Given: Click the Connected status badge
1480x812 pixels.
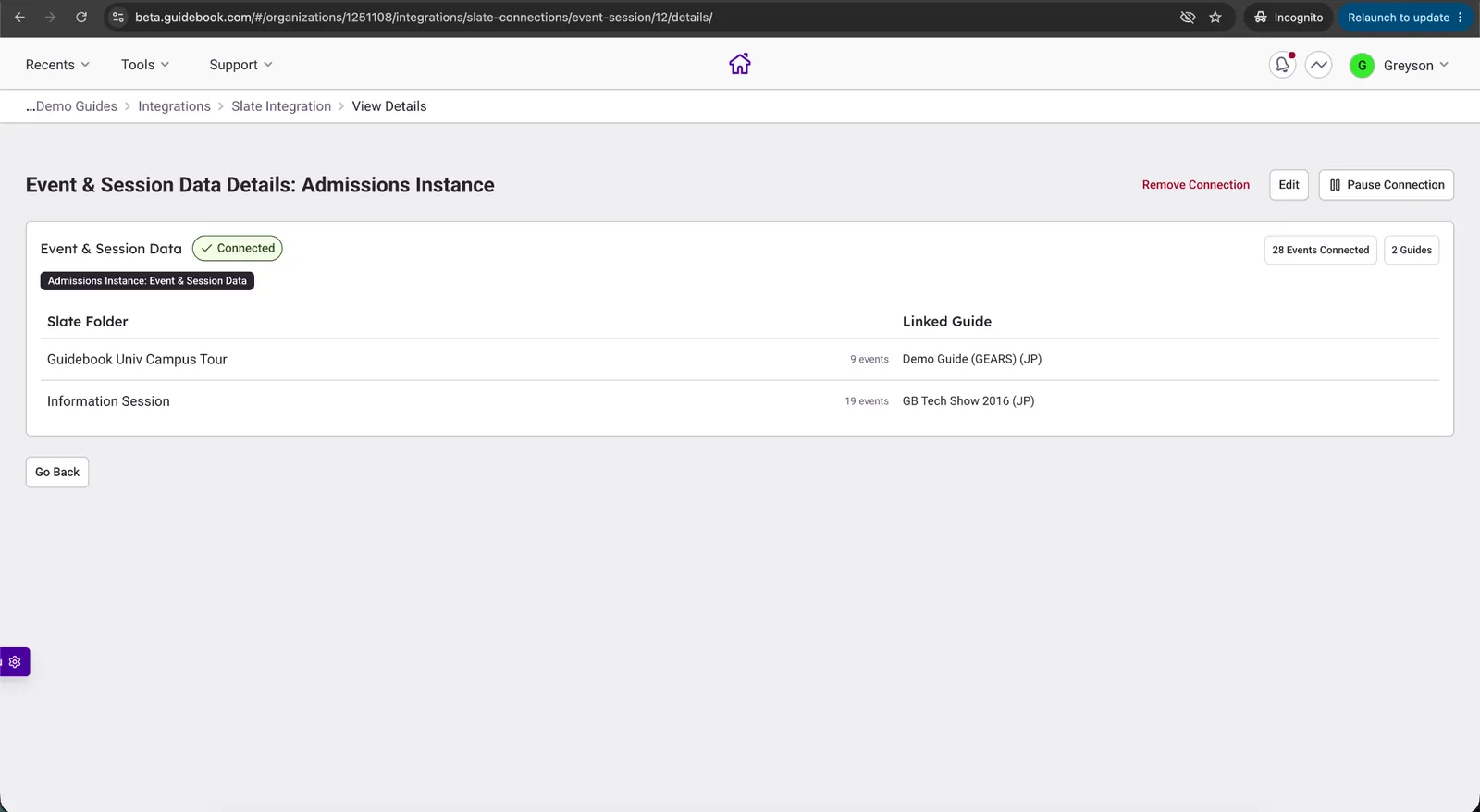Looking at the screenshot, I should point(238,248).
